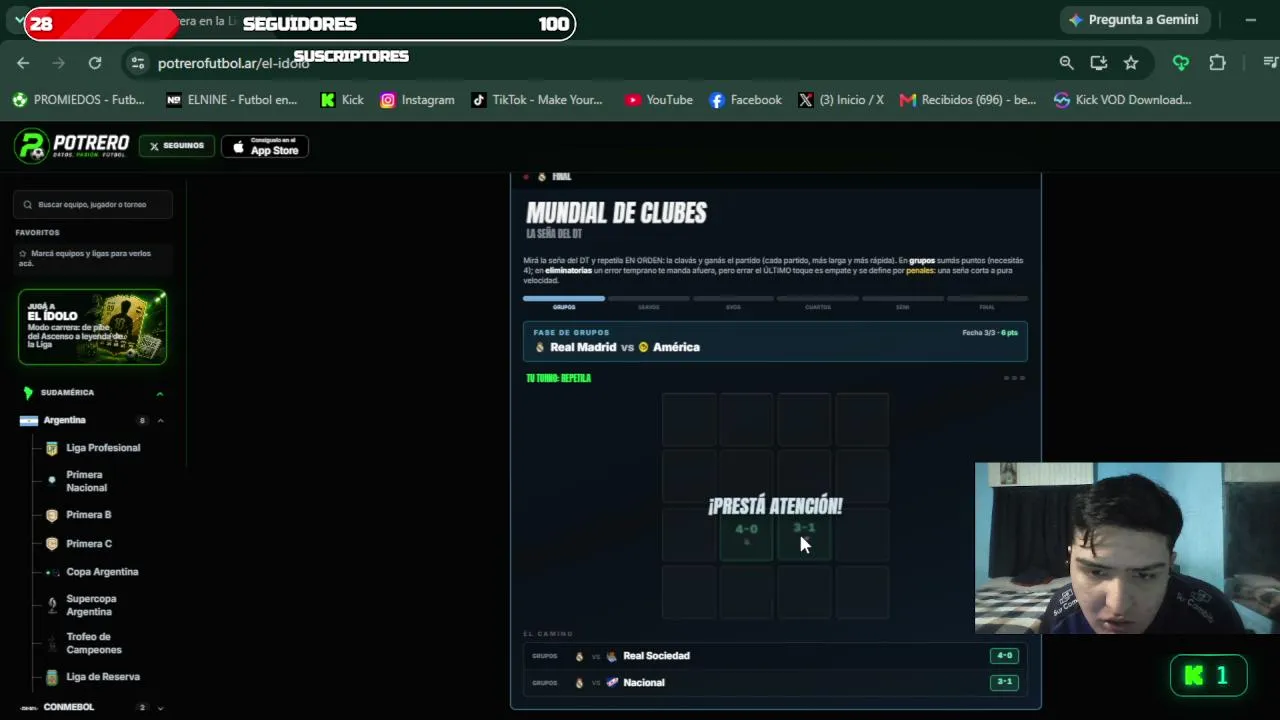The height and width of the screenshot is (720, 1280).
Task: Click the Nacional row in El Camino
Action: pos(775,683)
